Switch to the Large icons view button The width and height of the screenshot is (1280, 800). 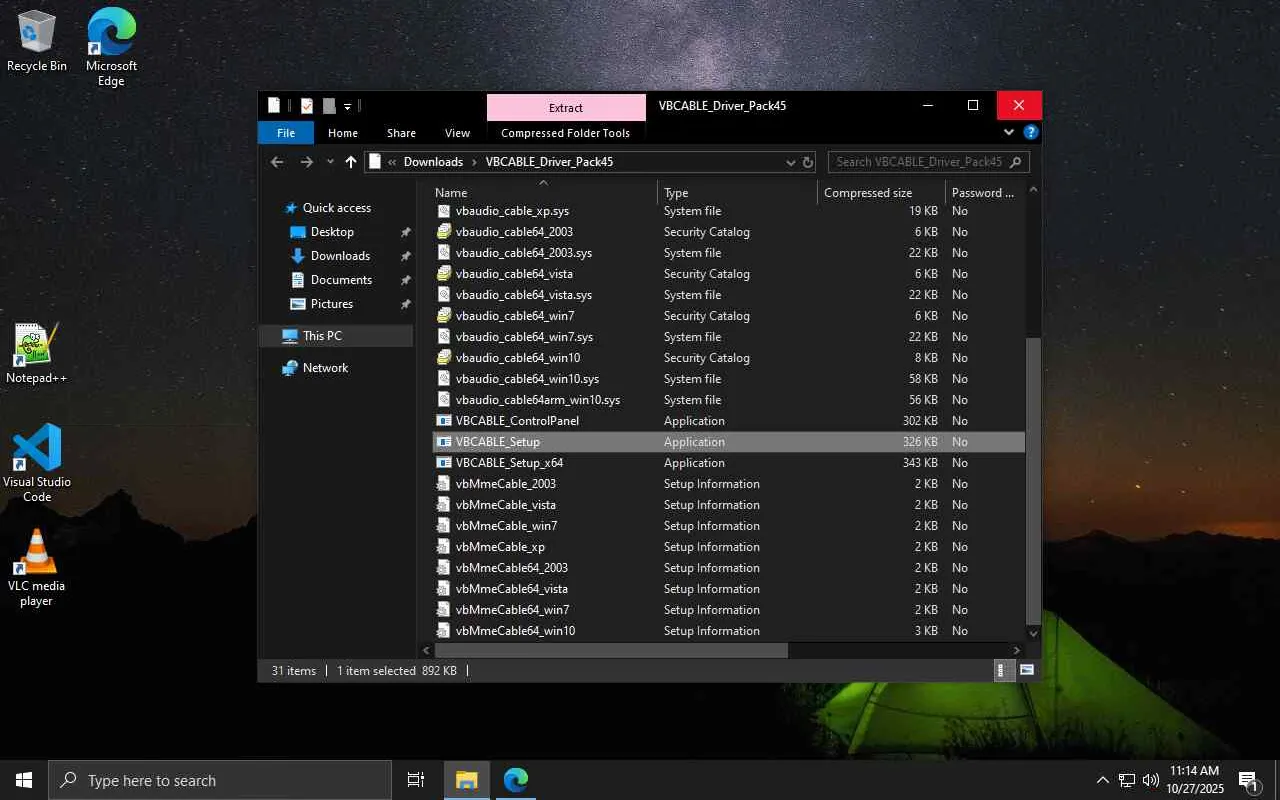click(1026, 671)
